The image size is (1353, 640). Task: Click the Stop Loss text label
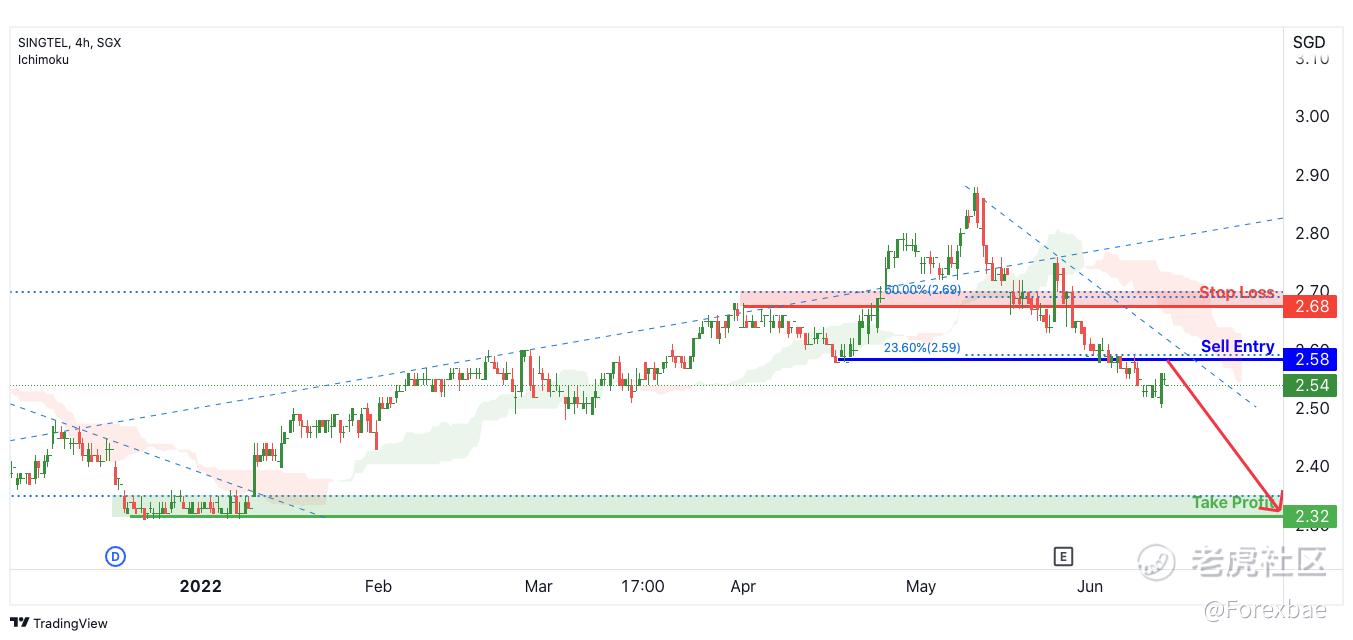click(1238, 293)
